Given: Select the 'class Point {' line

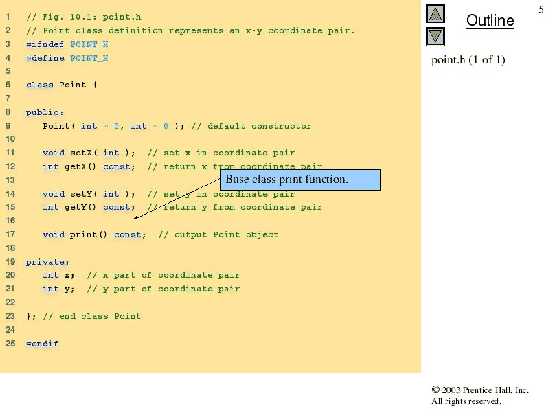Looking at the screenshot, I should (62, 85).
